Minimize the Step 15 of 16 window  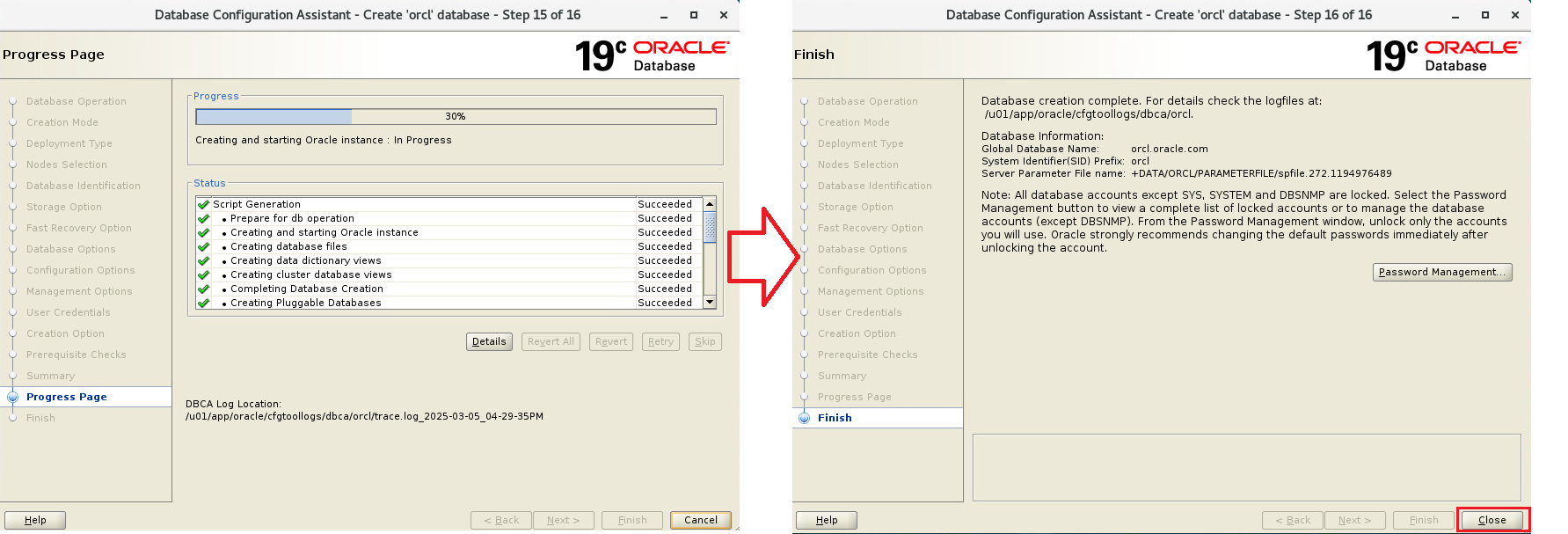click(x=664, y=16)
